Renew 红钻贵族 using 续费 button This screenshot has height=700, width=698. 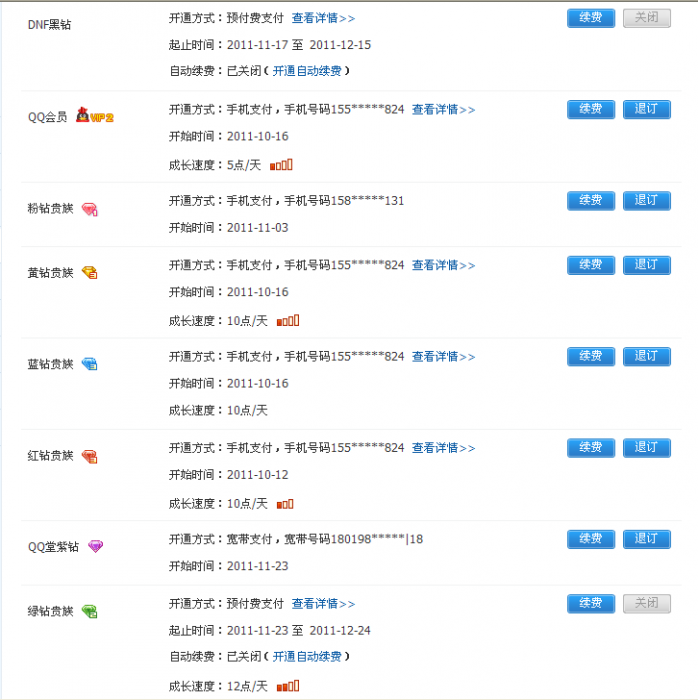591,448
